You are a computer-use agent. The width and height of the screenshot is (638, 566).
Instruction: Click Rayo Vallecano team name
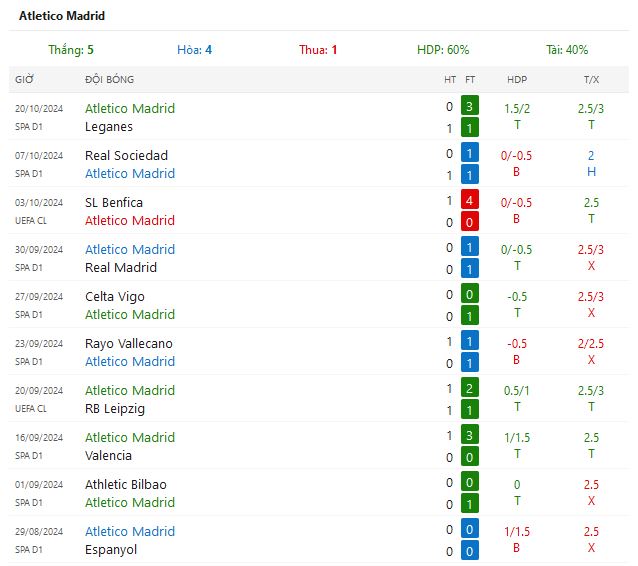coord(129,344)
